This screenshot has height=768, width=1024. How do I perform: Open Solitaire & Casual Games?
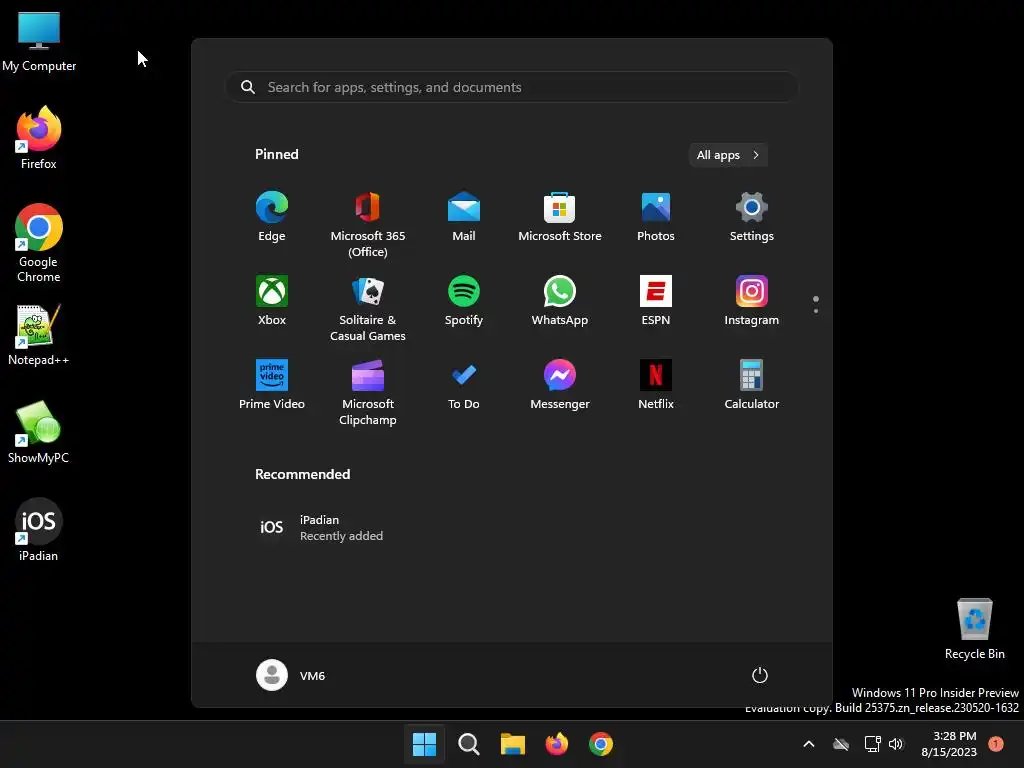pos(368,308)
